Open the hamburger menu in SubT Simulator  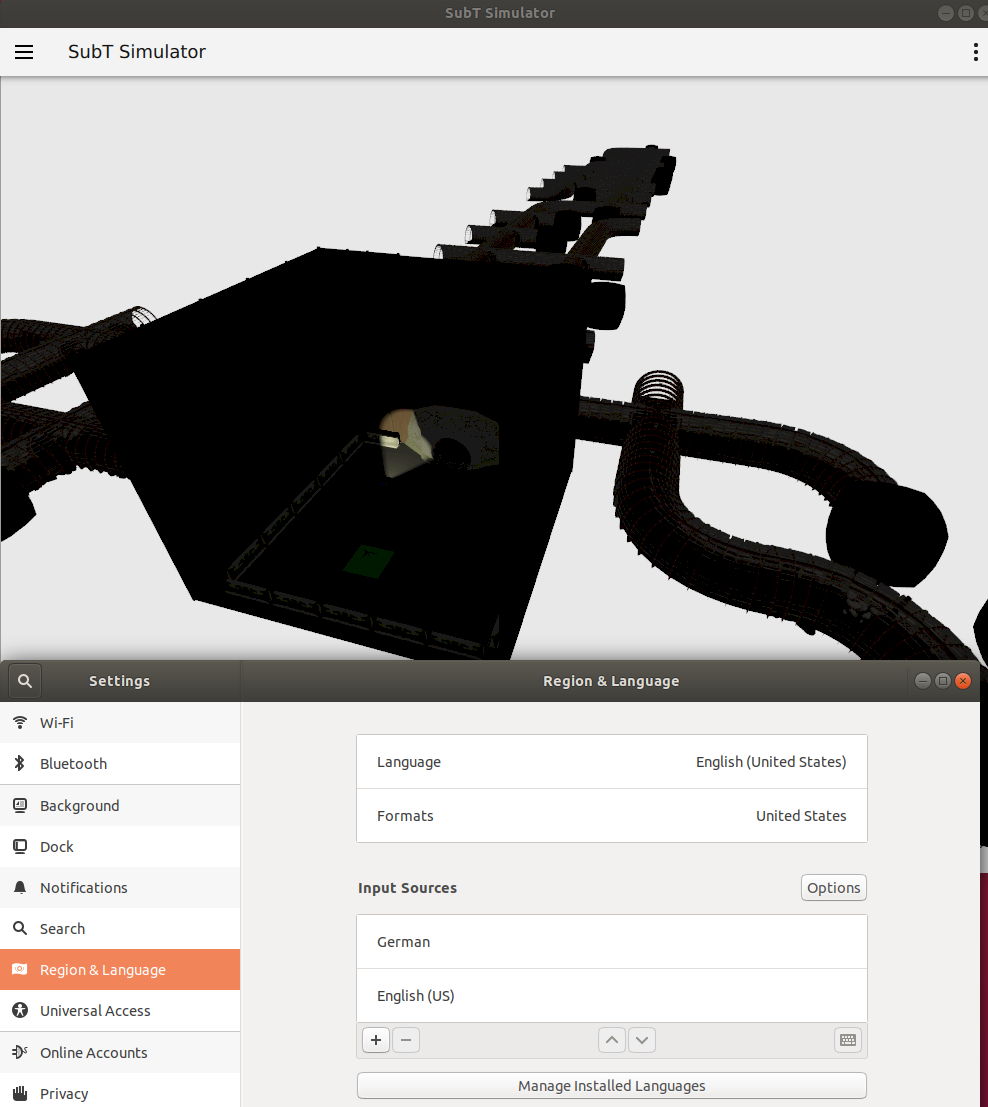point(24,52)
